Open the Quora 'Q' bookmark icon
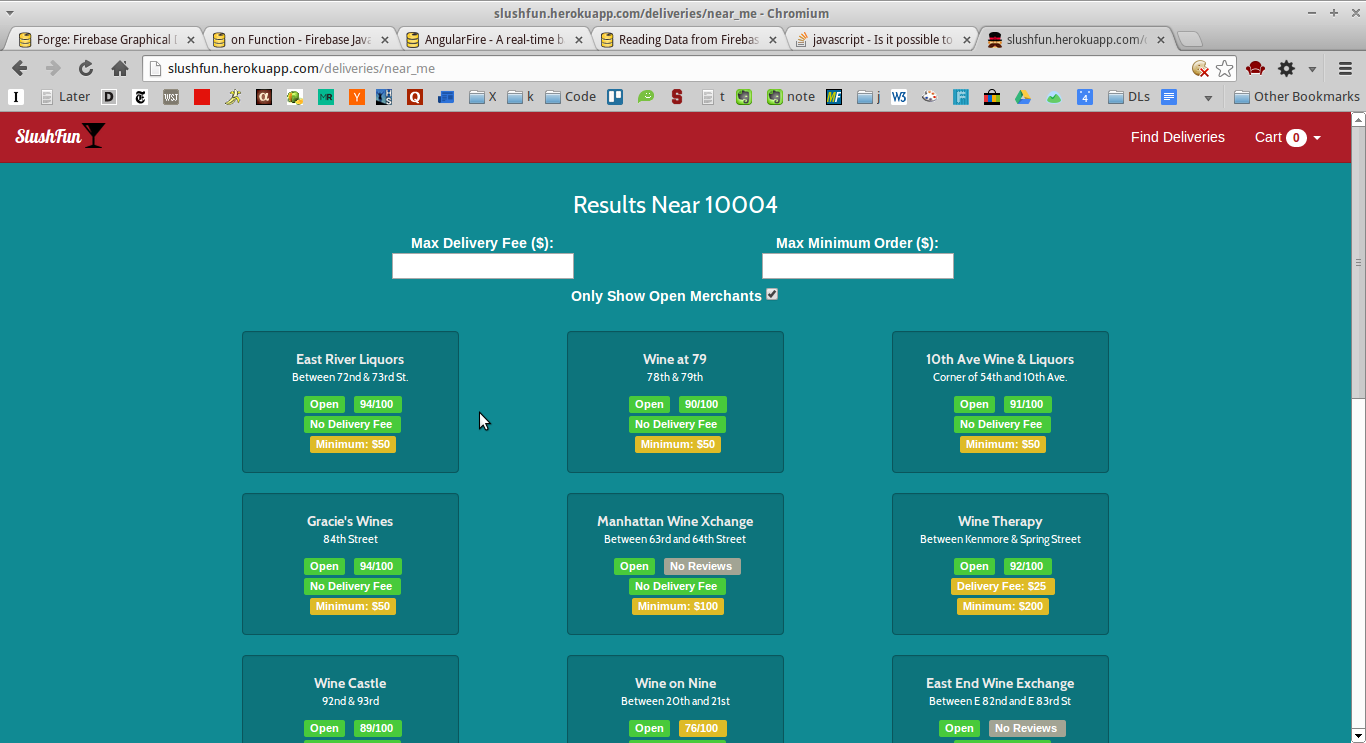Image resolution: width=1366 pixels, height=743 pixels. (415, 97)
